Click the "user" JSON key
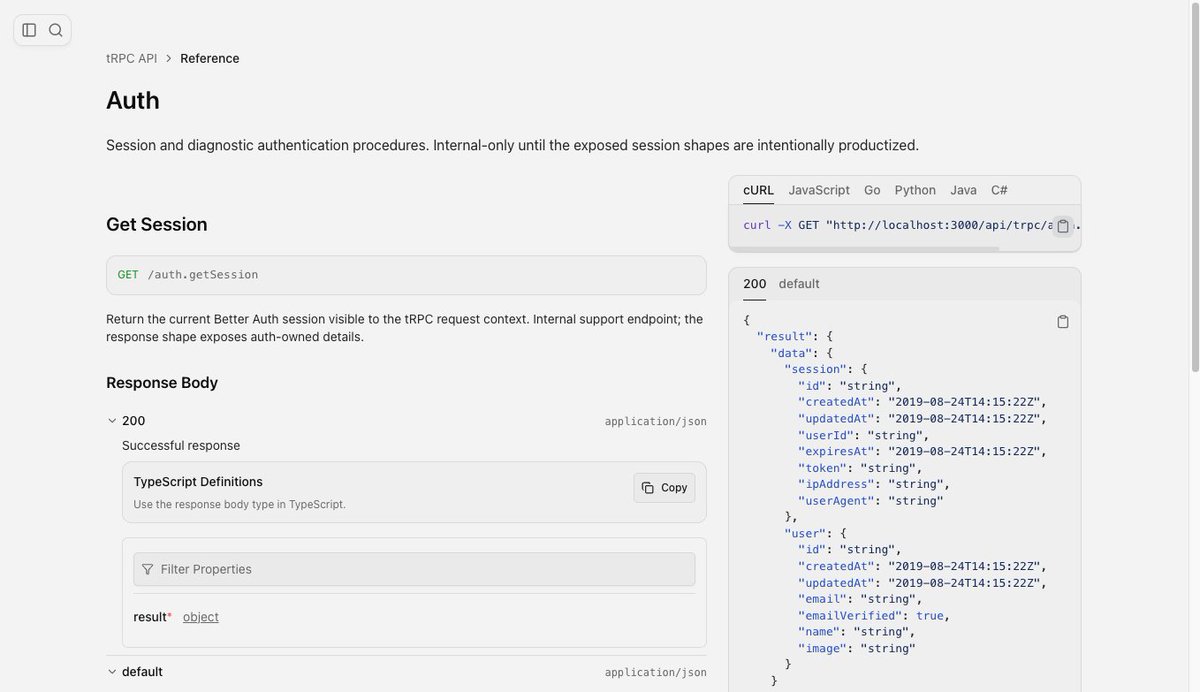Image resolution: width=1200 pixels, height=692 pixels. pos(805,533)
